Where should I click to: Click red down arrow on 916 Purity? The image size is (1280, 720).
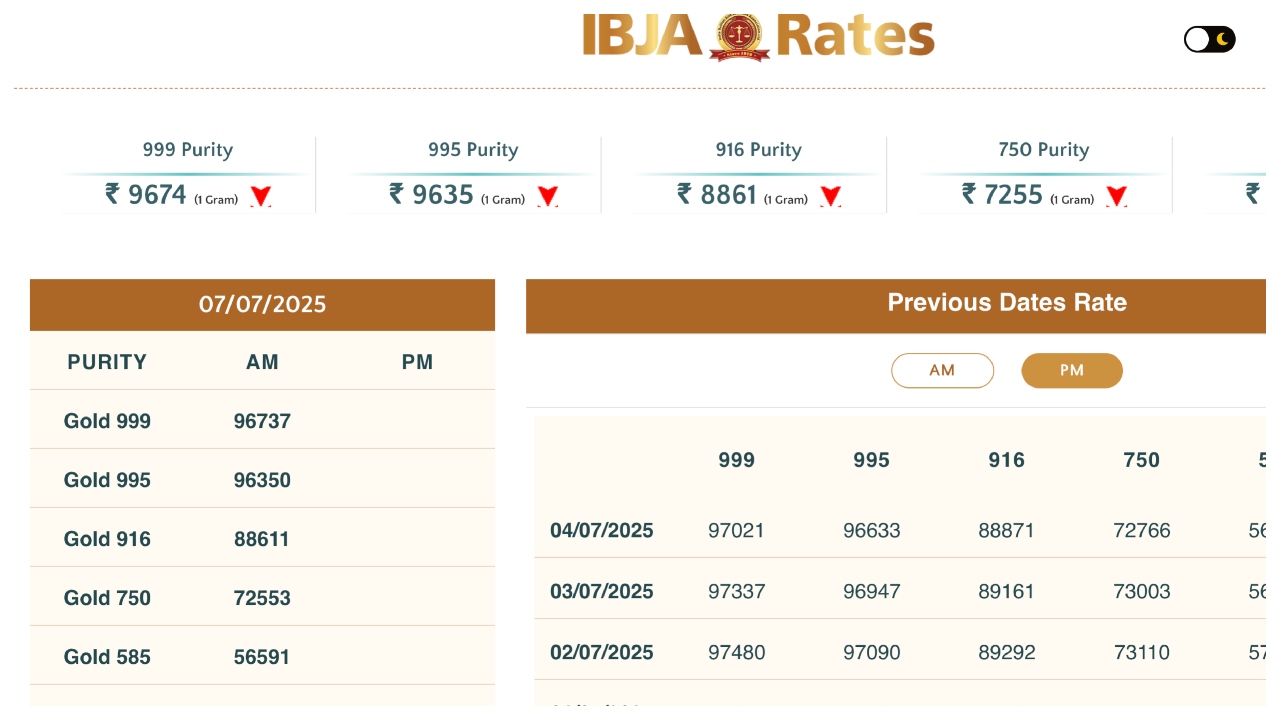pyautogui.click(x=830, y=196)
